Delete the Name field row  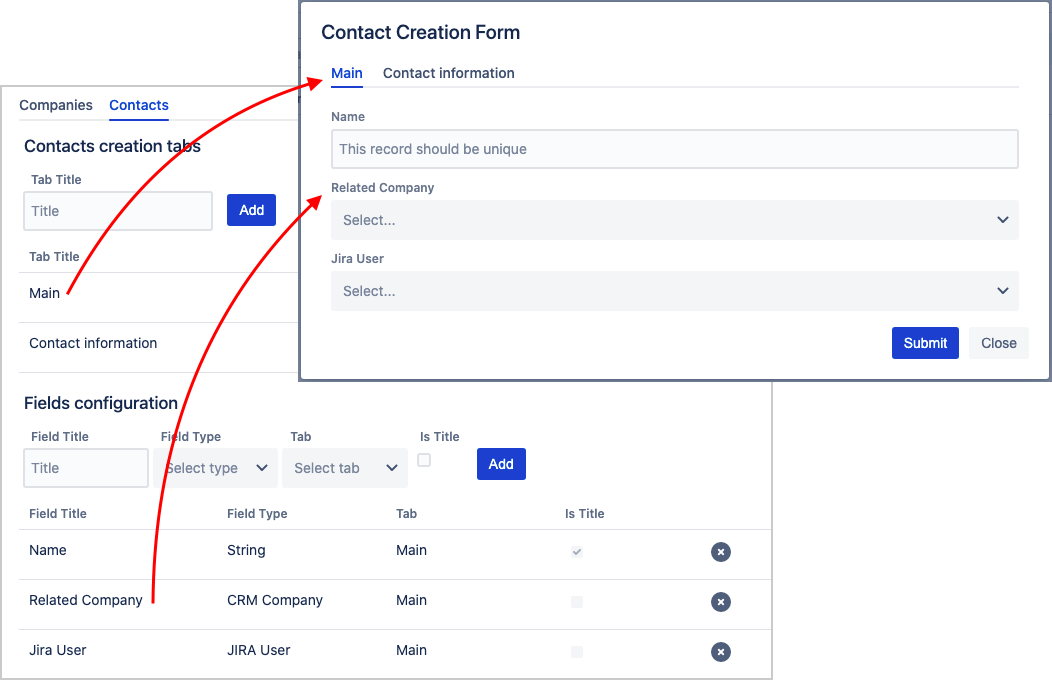(720, 552)
